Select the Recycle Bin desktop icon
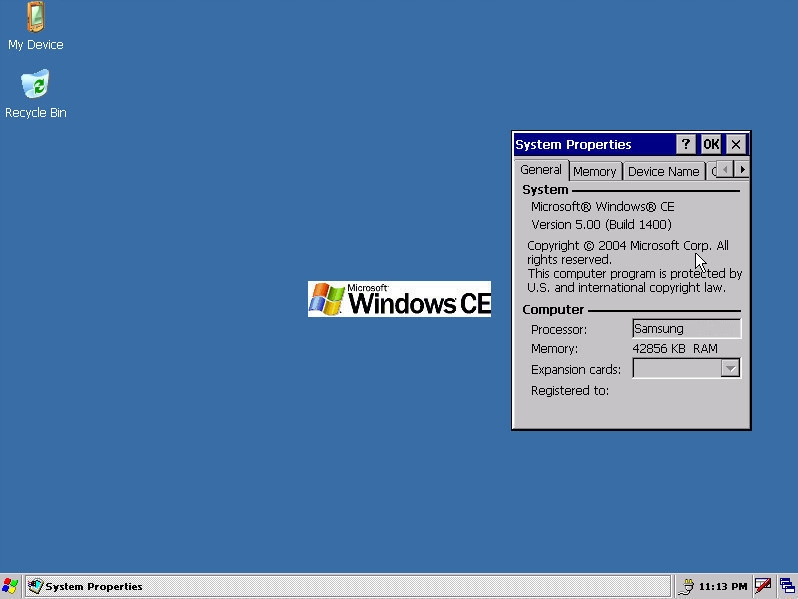The width and height of the screenshot is (798, 599). pyautogui.click(x=36, y=94)
